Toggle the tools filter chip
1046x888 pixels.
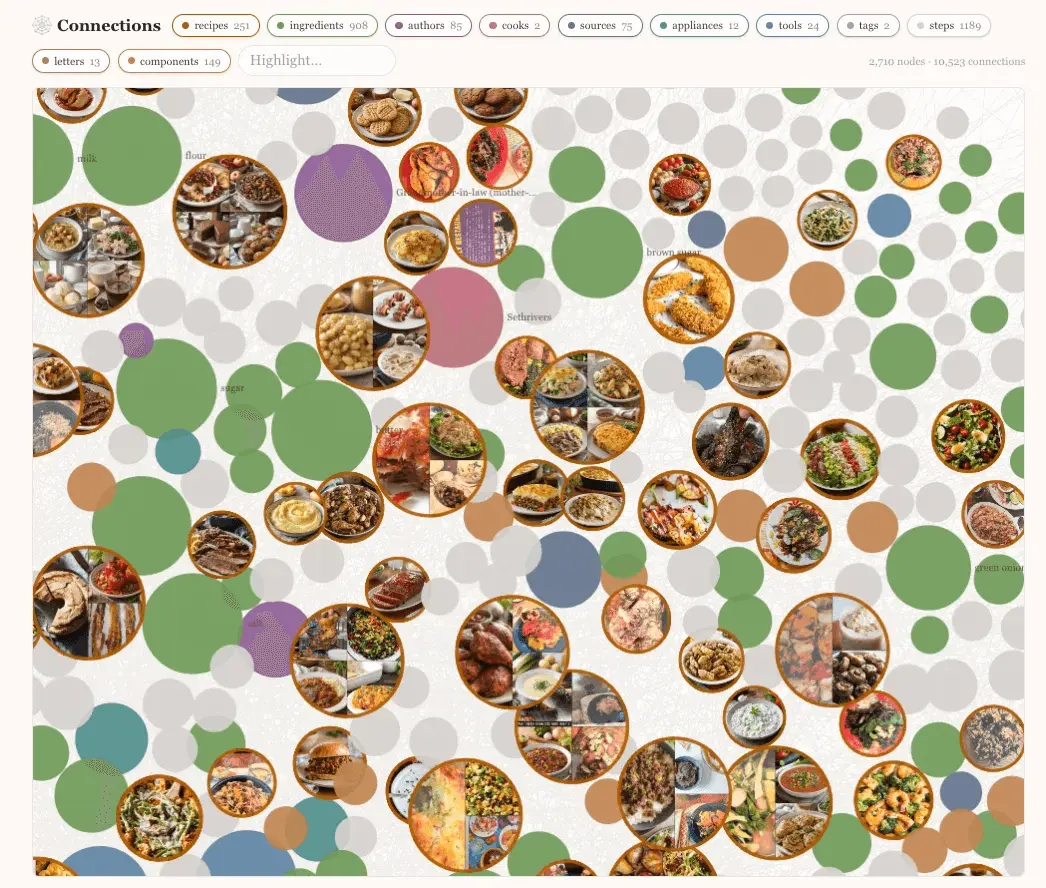(x=793, y=25)
